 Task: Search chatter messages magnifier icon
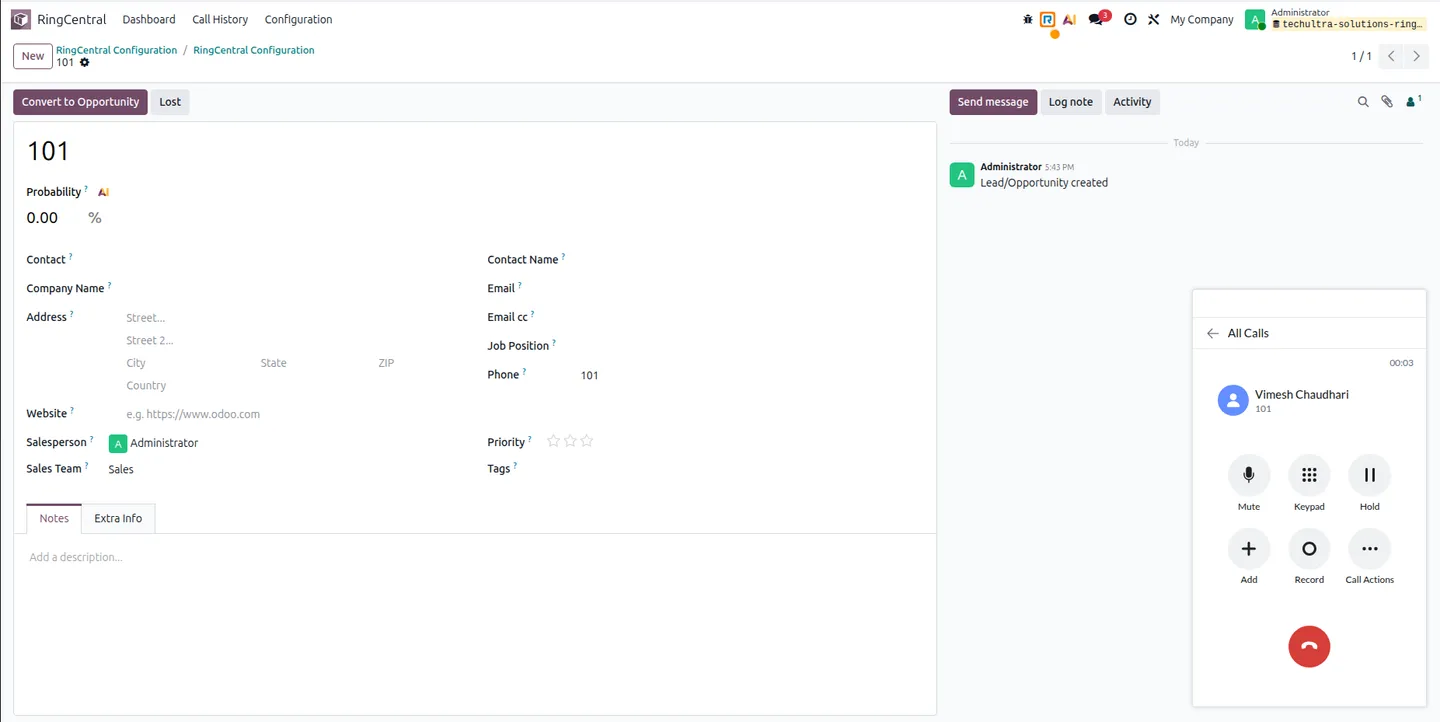(1362, 101)
